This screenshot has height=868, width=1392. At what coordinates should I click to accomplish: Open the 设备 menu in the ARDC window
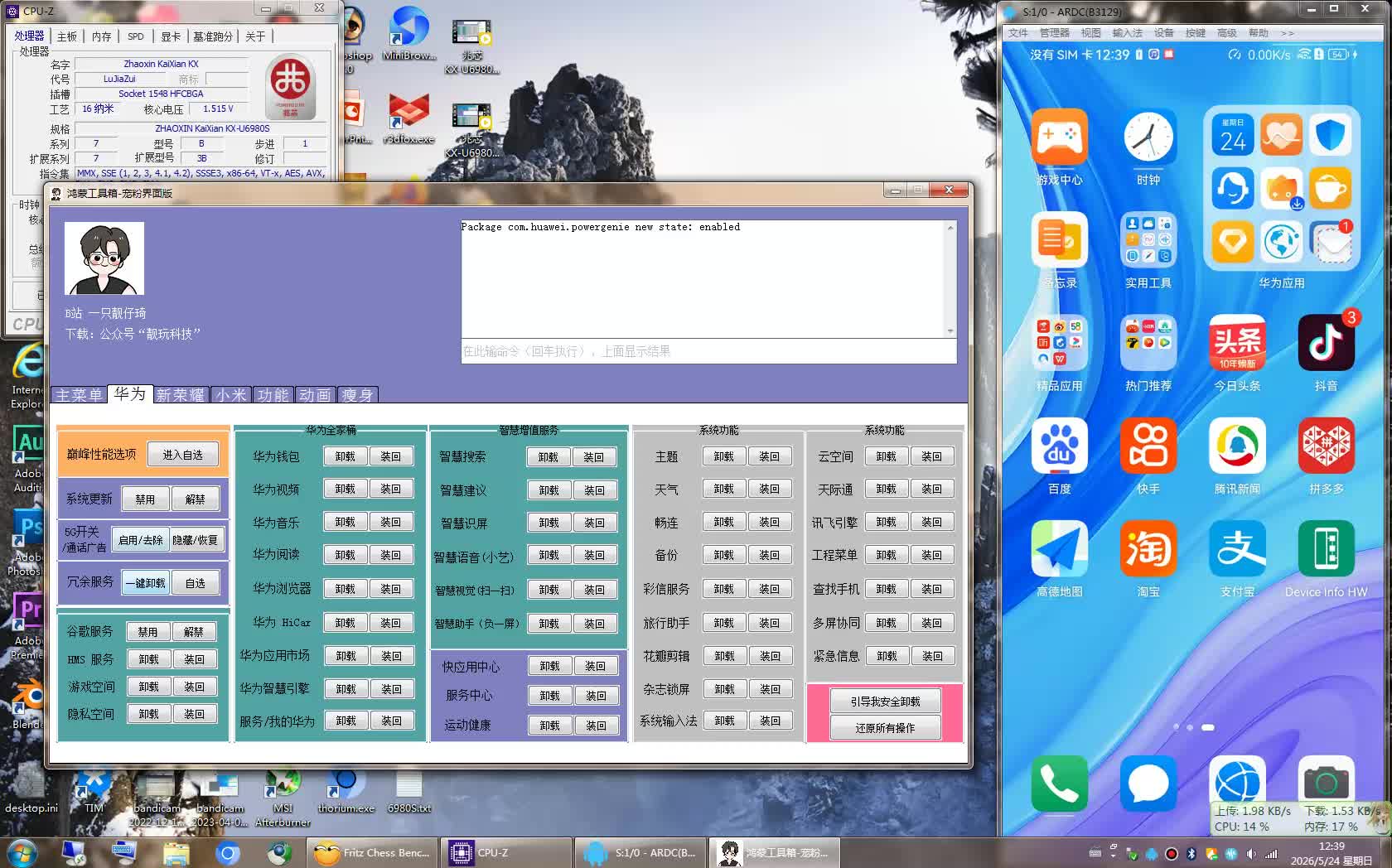point(1164,33)
